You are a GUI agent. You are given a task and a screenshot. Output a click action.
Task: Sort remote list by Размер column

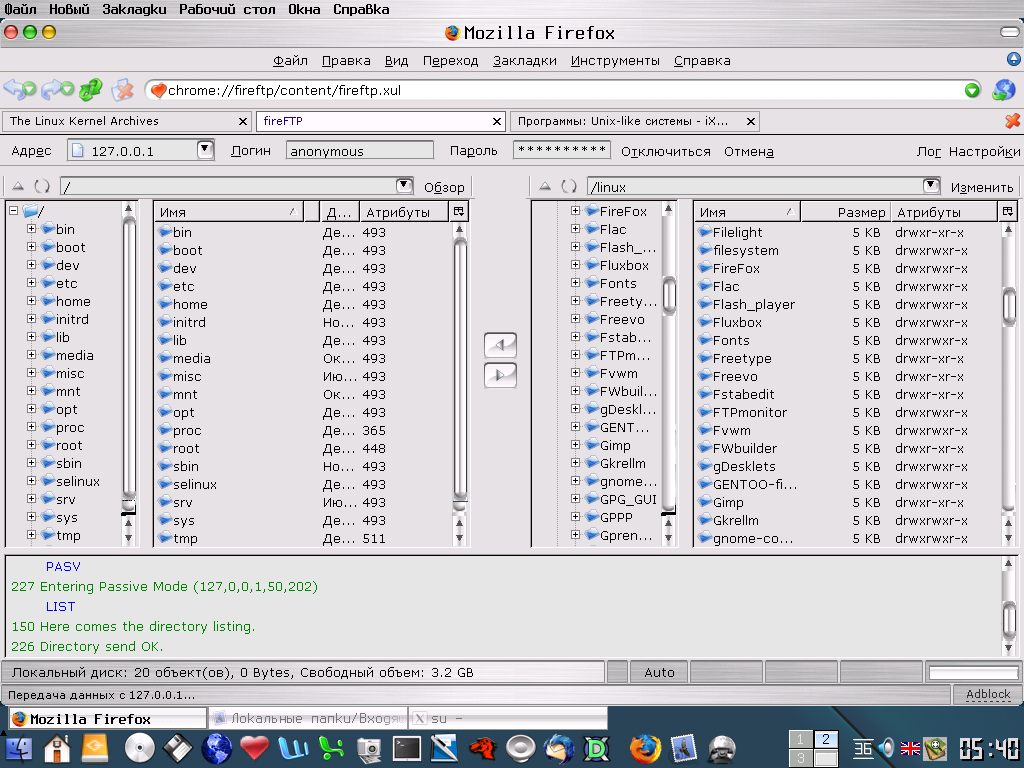[847, 212]
